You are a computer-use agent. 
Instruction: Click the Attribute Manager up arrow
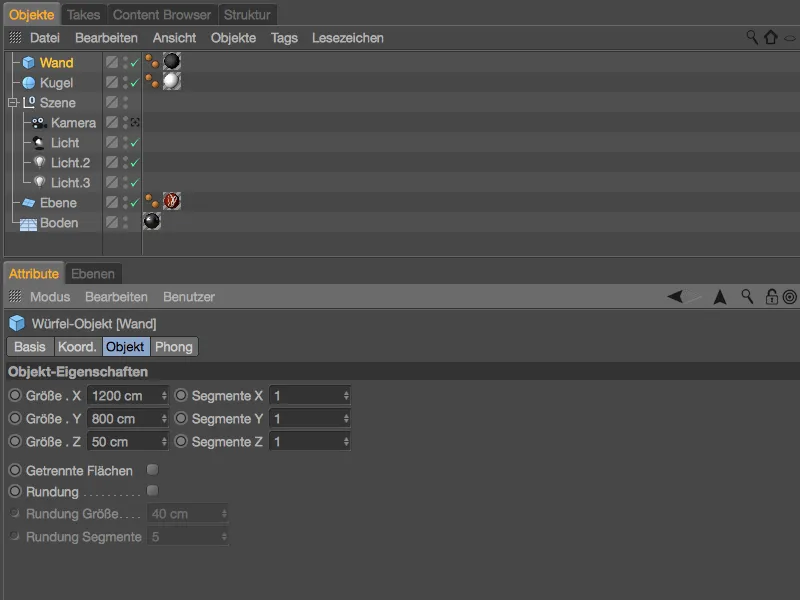point(720,296)
